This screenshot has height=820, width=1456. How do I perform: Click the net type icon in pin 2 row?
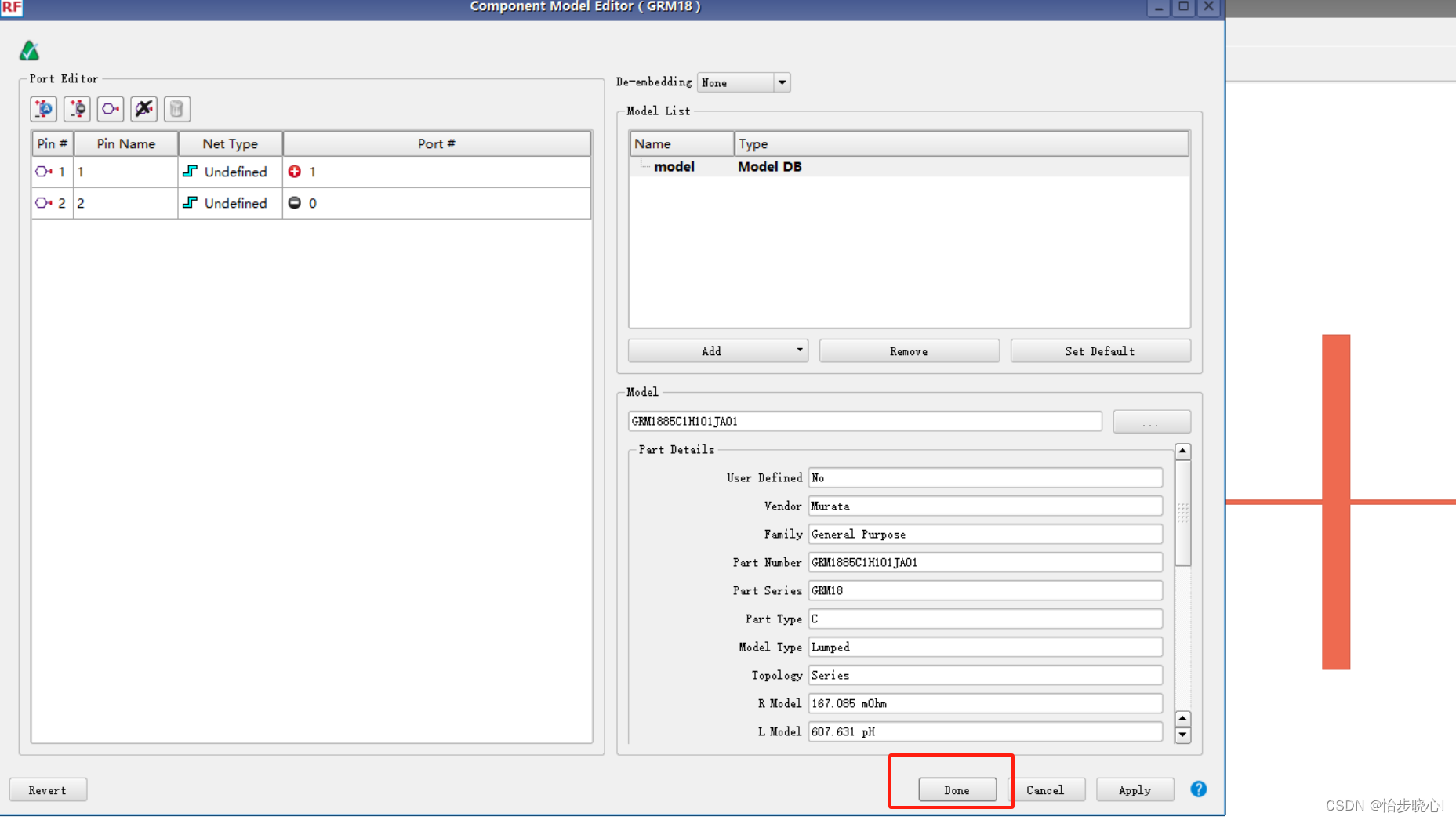[190, 202]
